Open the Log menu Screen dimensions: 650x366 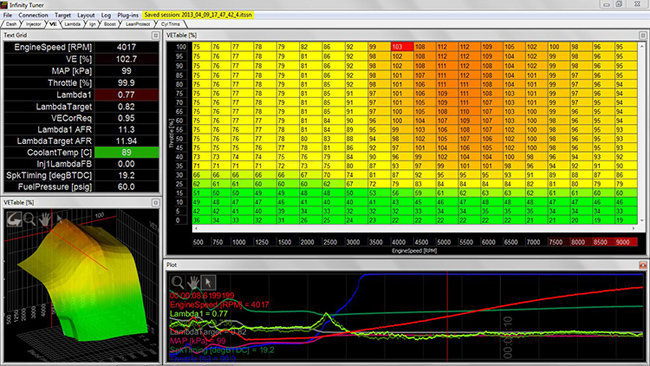click(106, 15)
